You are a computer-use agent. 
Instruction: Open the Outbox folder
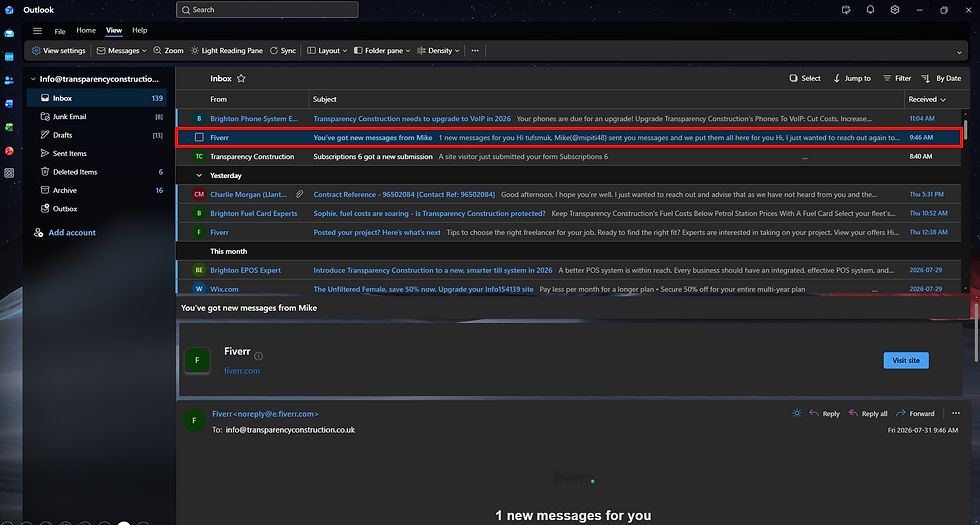(97, 209)
